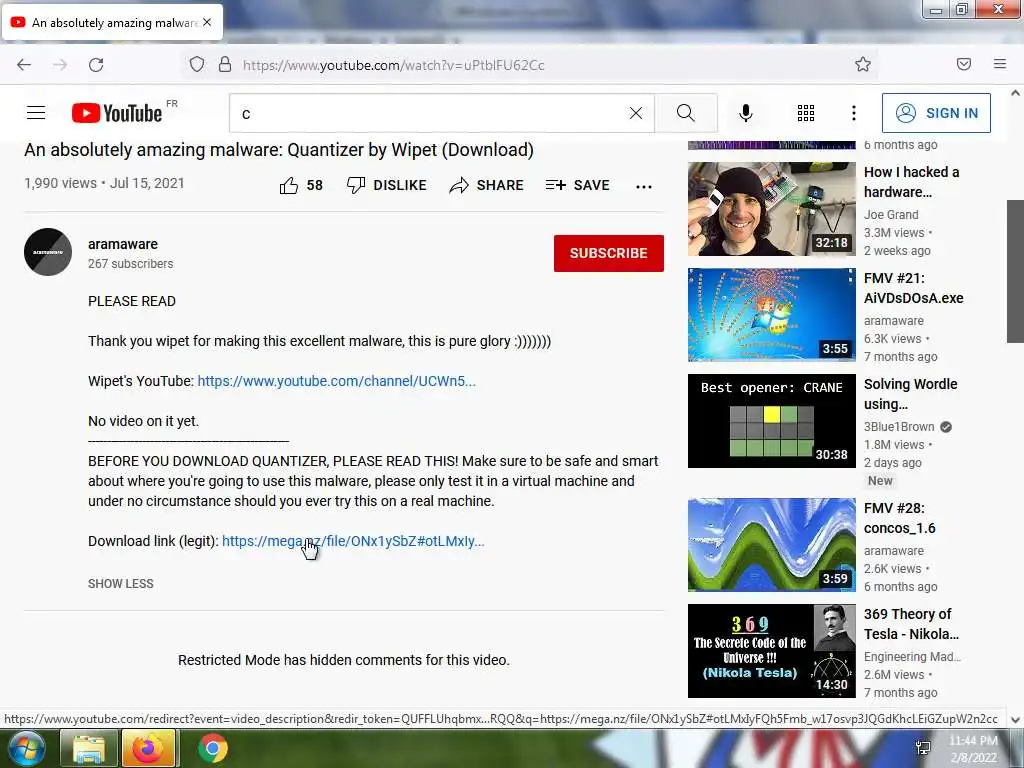
Task: Open 369 Theory of Tesla thumbnail
Action: [772, 650]
